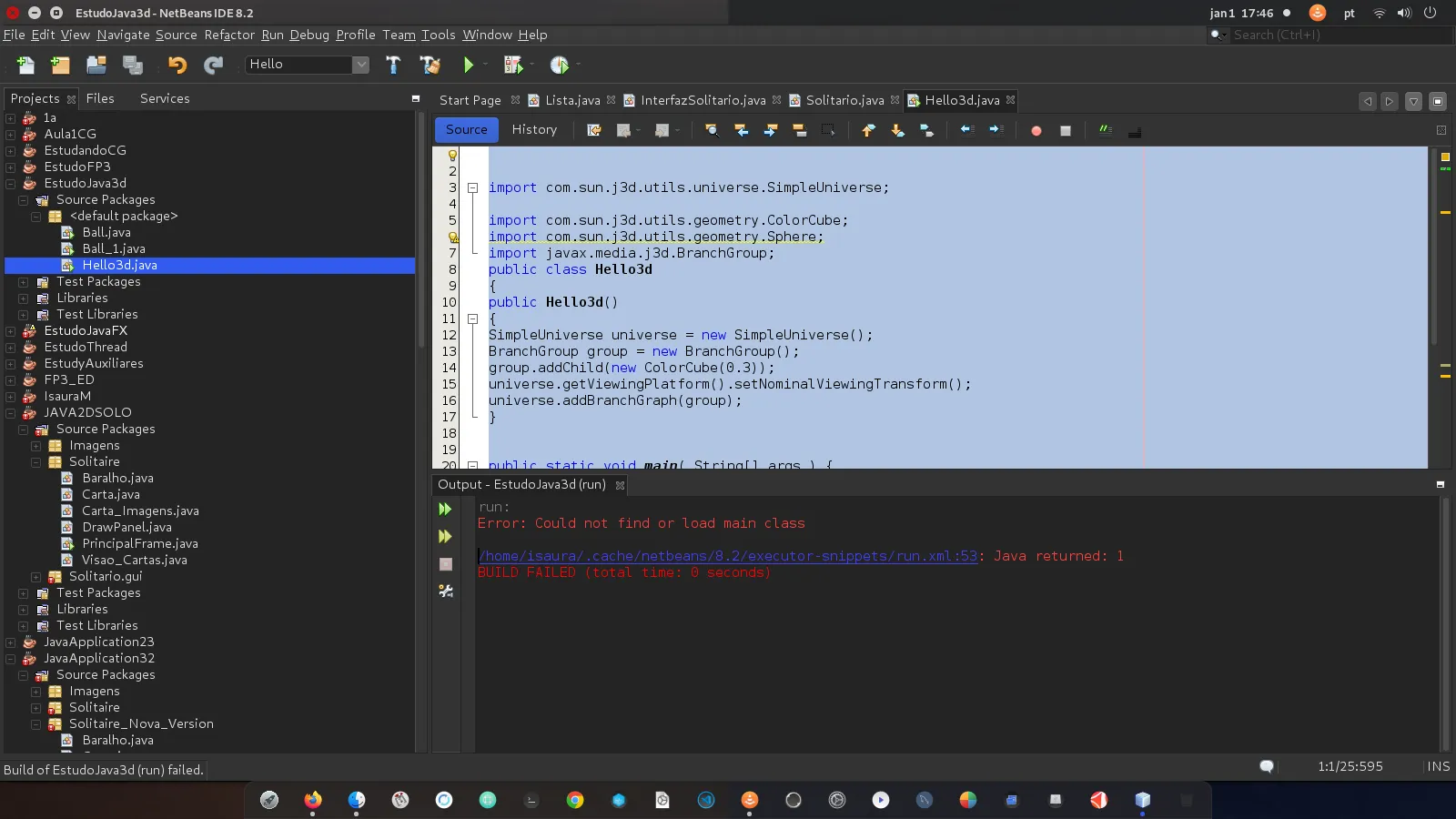1456x819 pixels.
Task: Collapse the EstudoJava3d project node
Action: click(11, 184)
